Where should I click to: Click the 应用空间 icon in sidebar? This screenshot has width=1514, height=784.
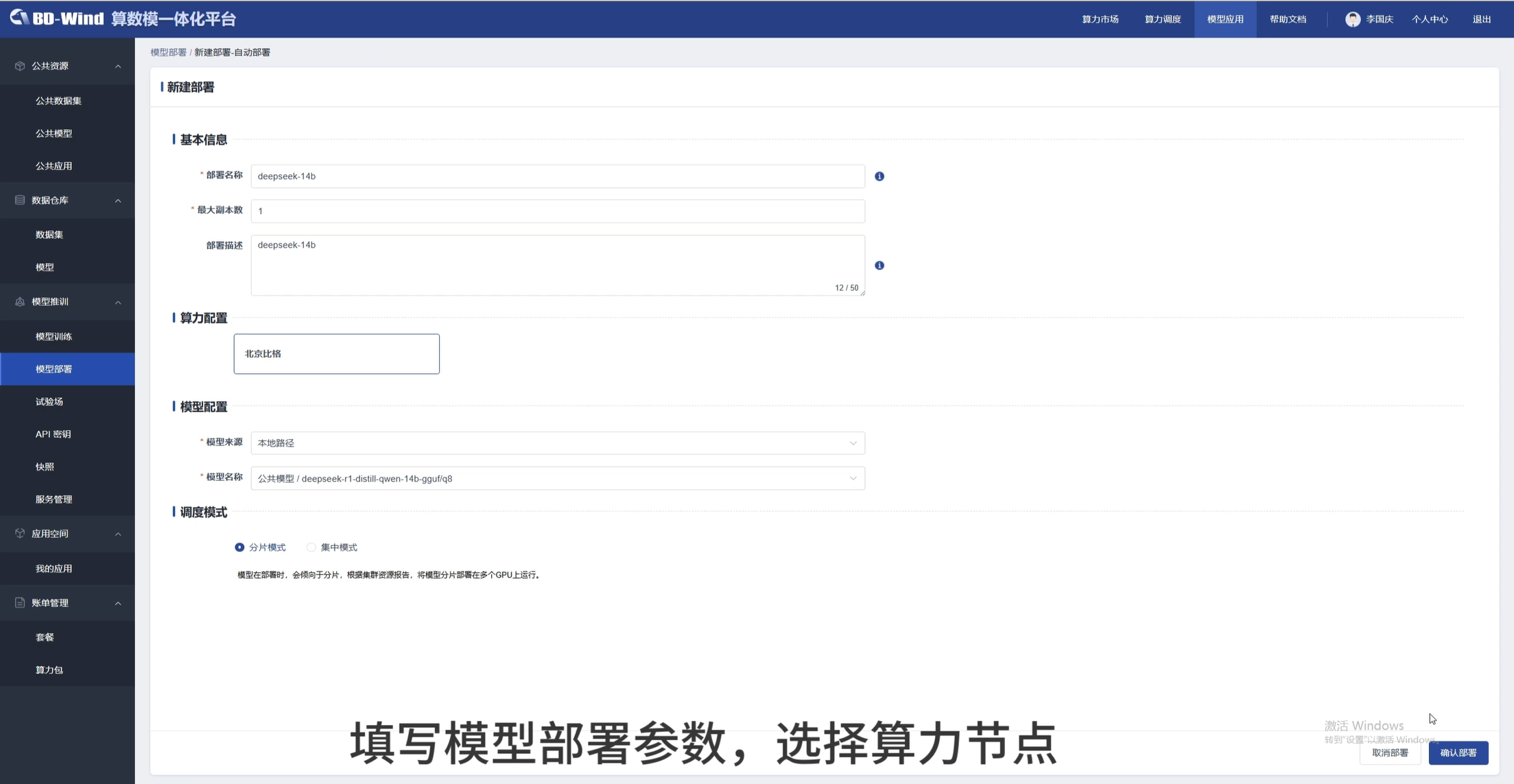[x=20, y=534]
